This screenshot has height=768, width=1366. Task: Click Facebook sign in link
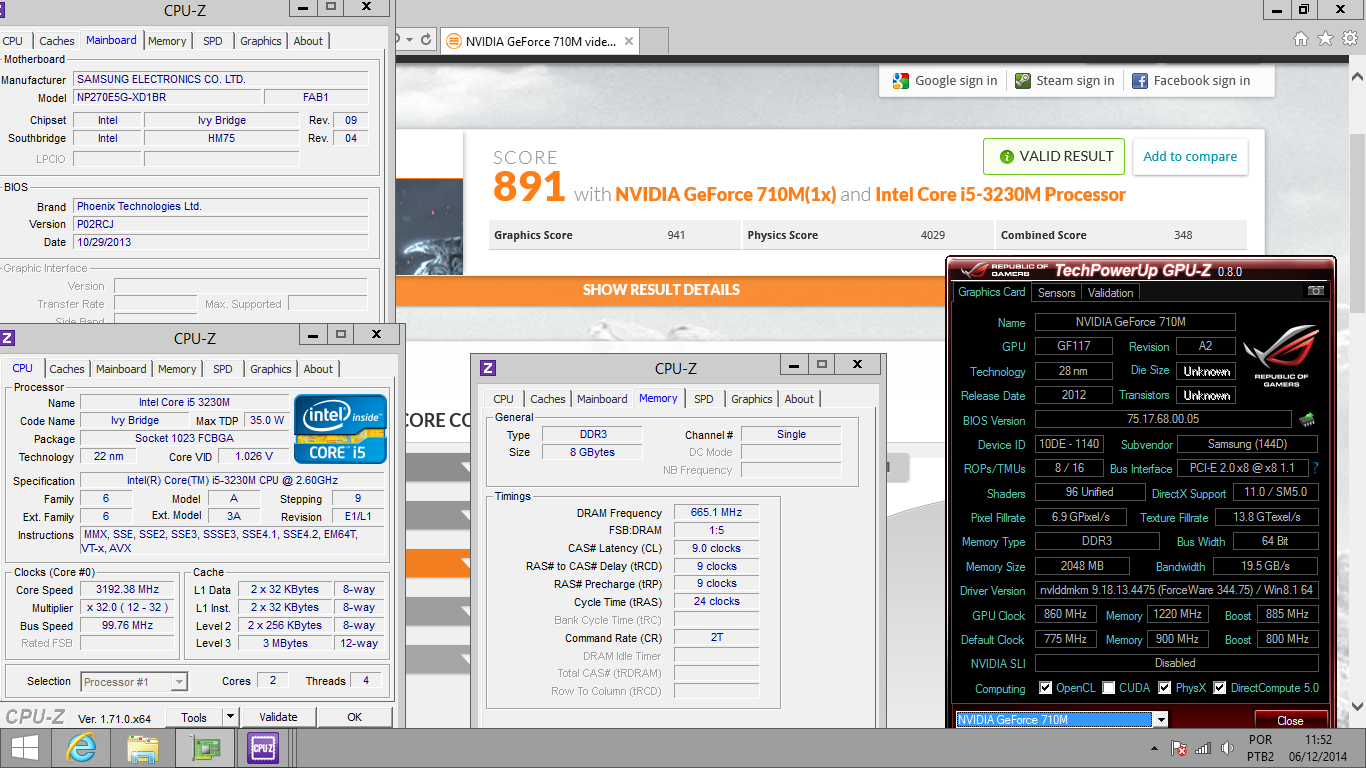(1190, 81)
